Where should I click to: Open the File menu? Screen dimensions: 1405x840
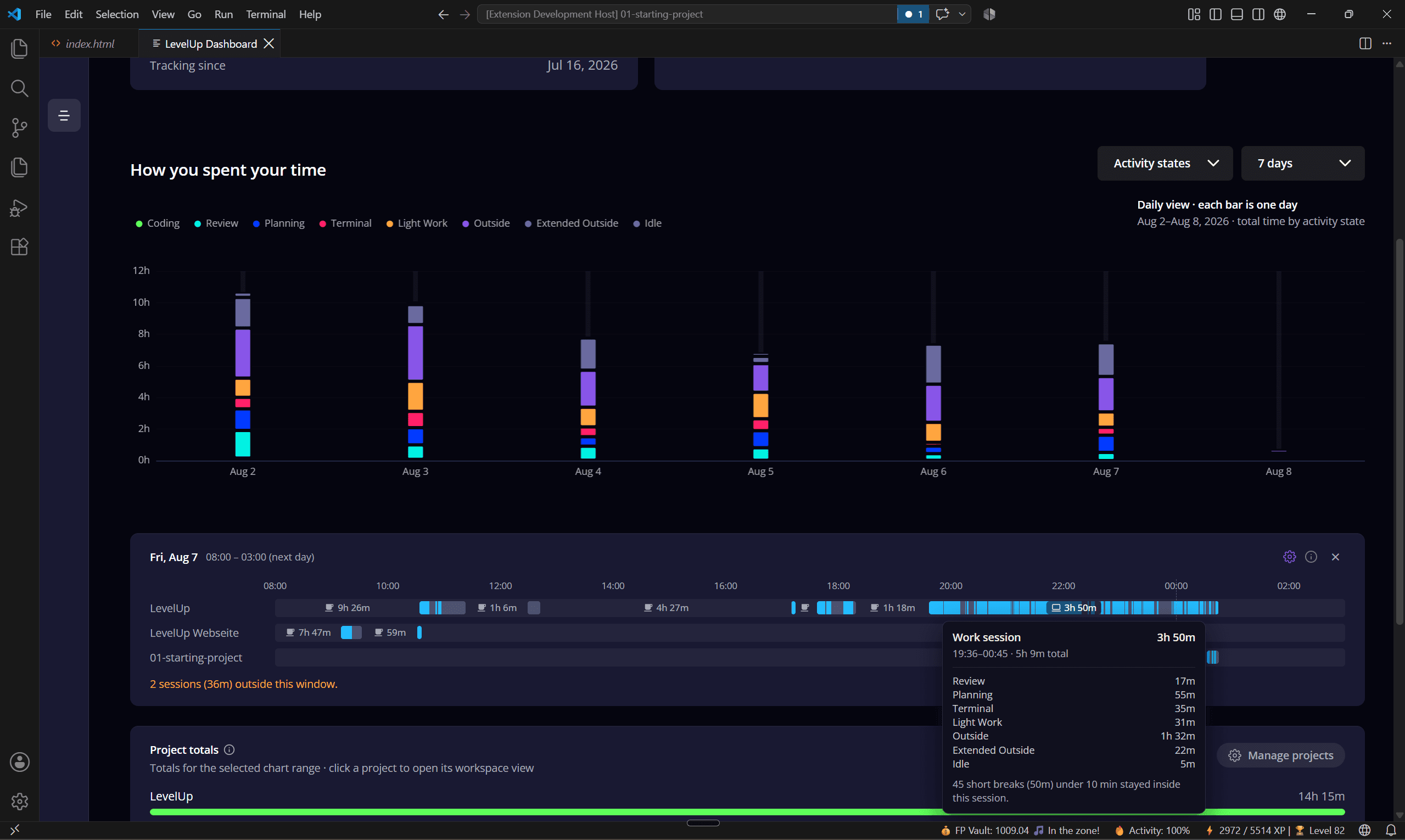[43, 14]
